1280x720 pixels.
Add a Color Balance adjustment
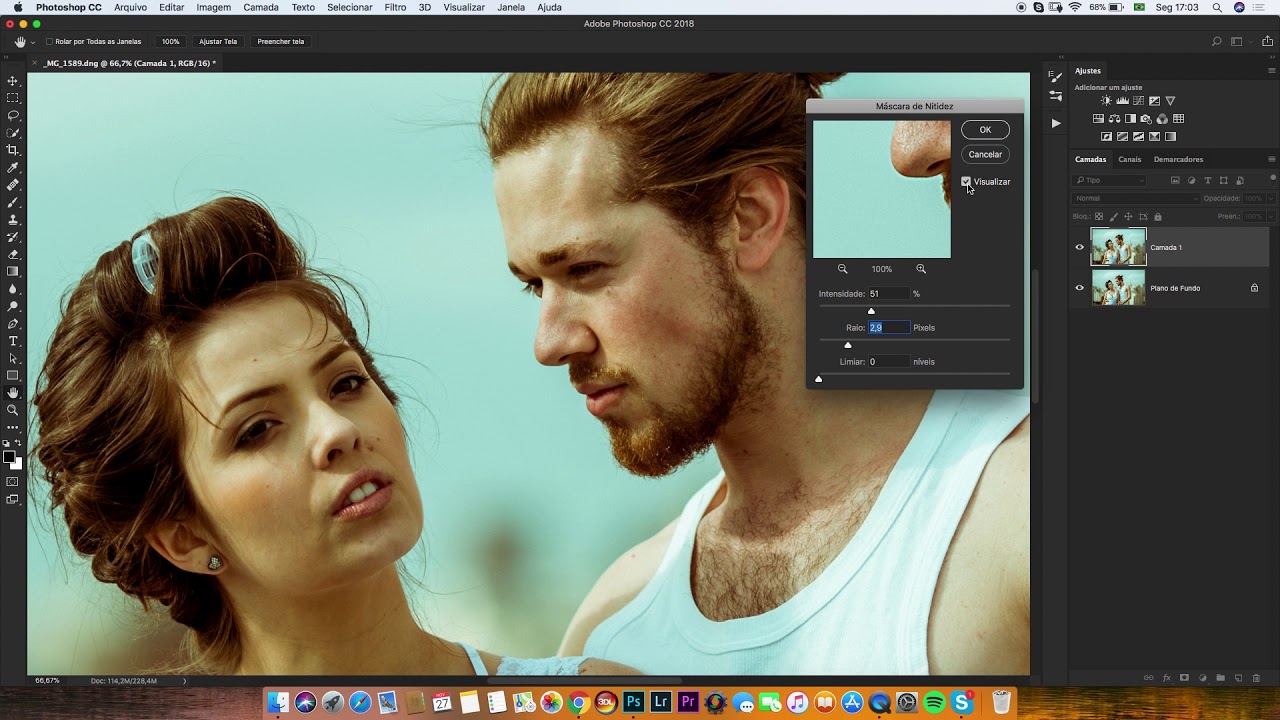click(x=1114, y=119)
